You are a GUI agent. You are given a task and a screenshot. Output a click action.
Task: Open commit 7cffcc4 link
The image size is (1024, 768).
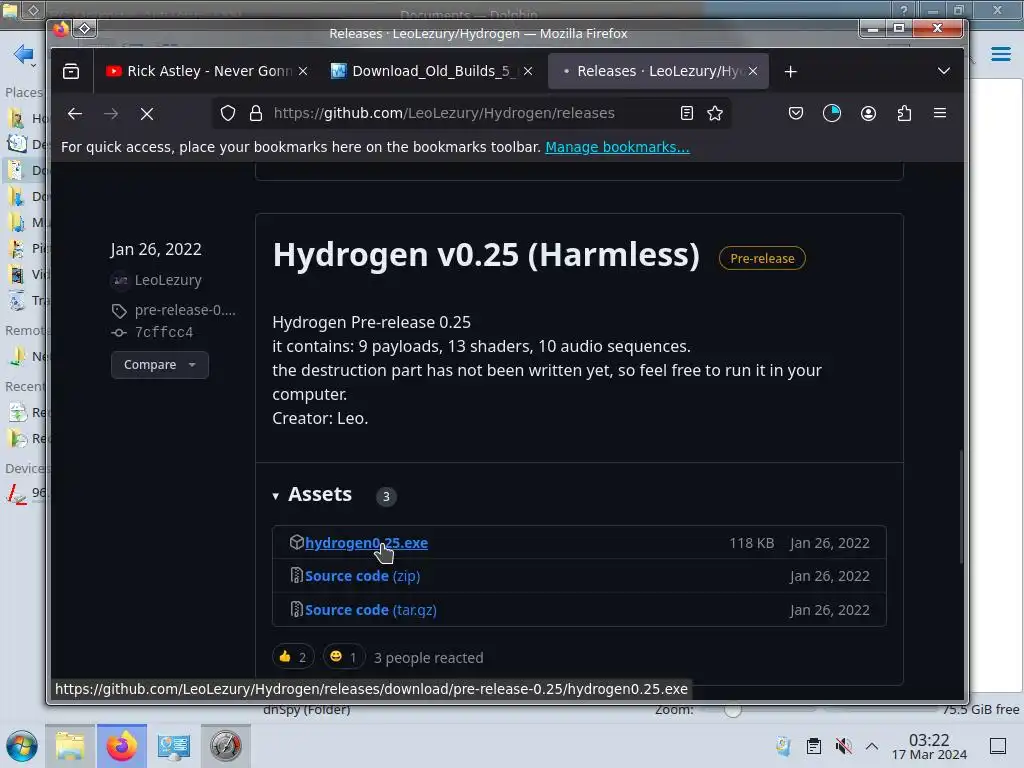coord(164,332)
